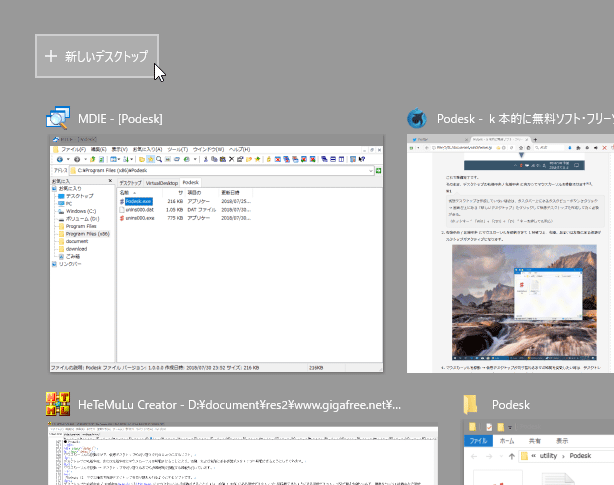Select the unins000.dat file in MDIE list
Viewport: 614px width, 485px height.
(x=139, y=210)
